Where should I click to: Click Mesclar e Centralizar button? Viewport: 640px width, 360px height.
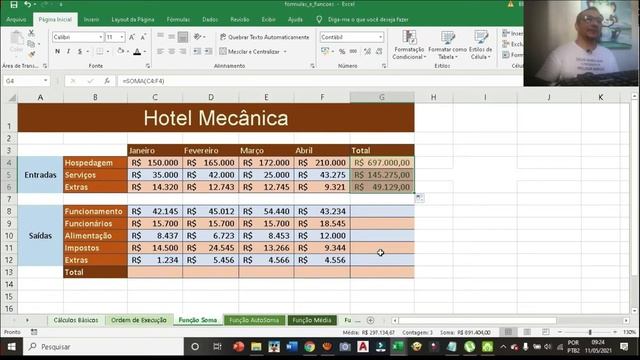(x=249, y=51)
